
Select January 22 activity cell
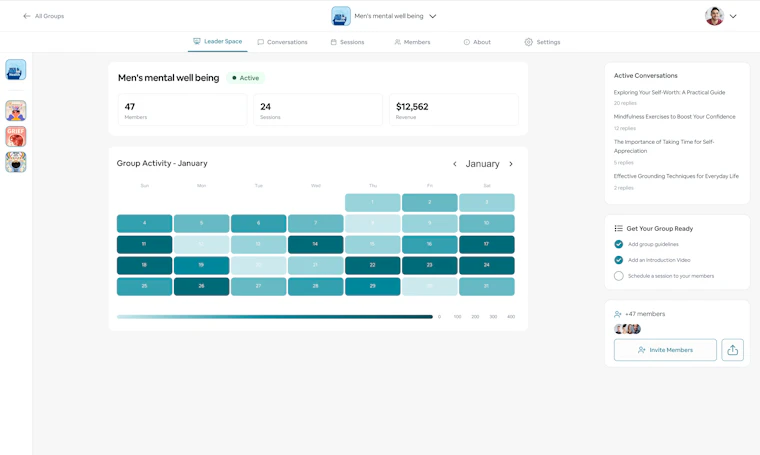click(372, 266)
